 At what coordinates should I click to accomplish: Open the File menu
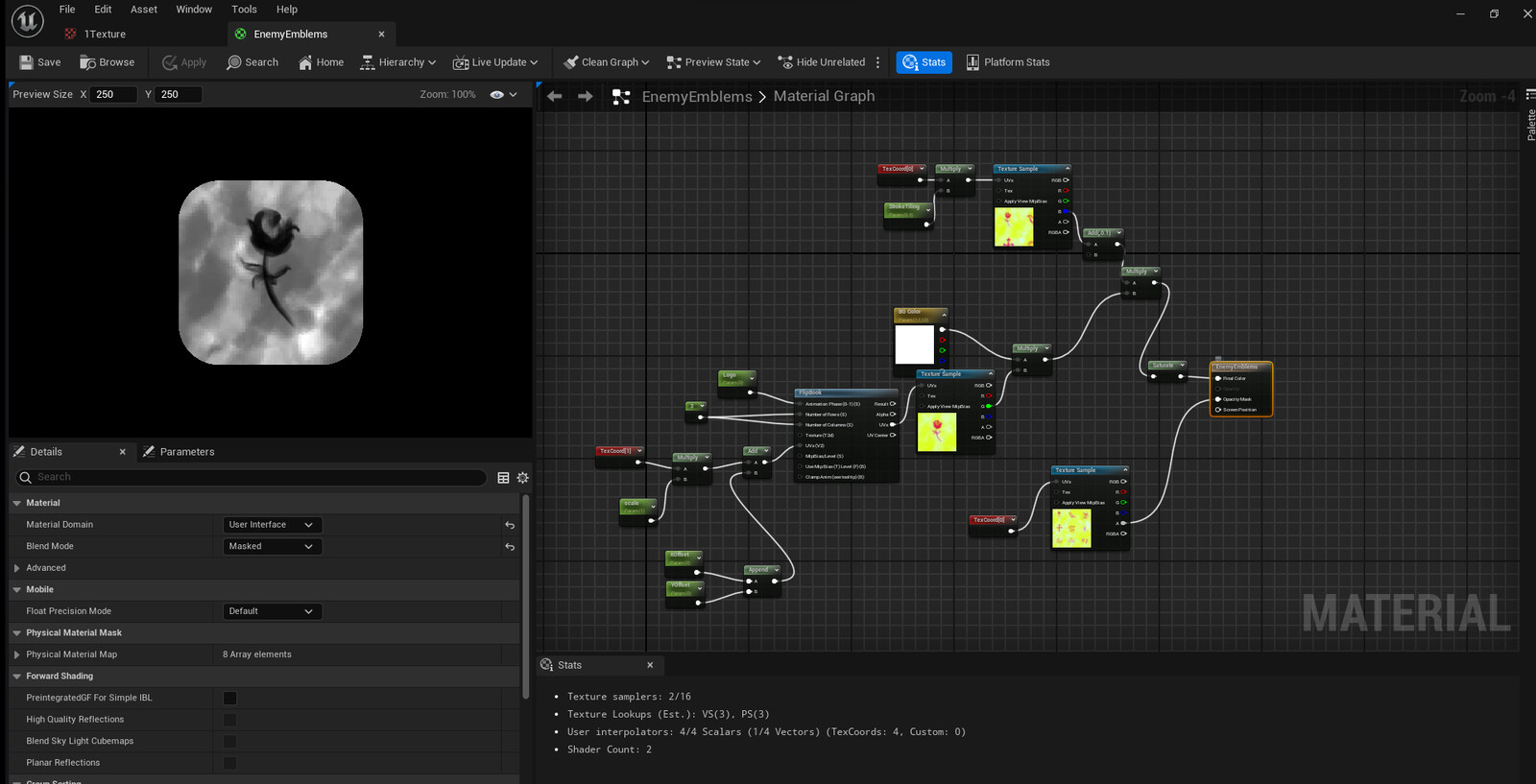(67, 10)
